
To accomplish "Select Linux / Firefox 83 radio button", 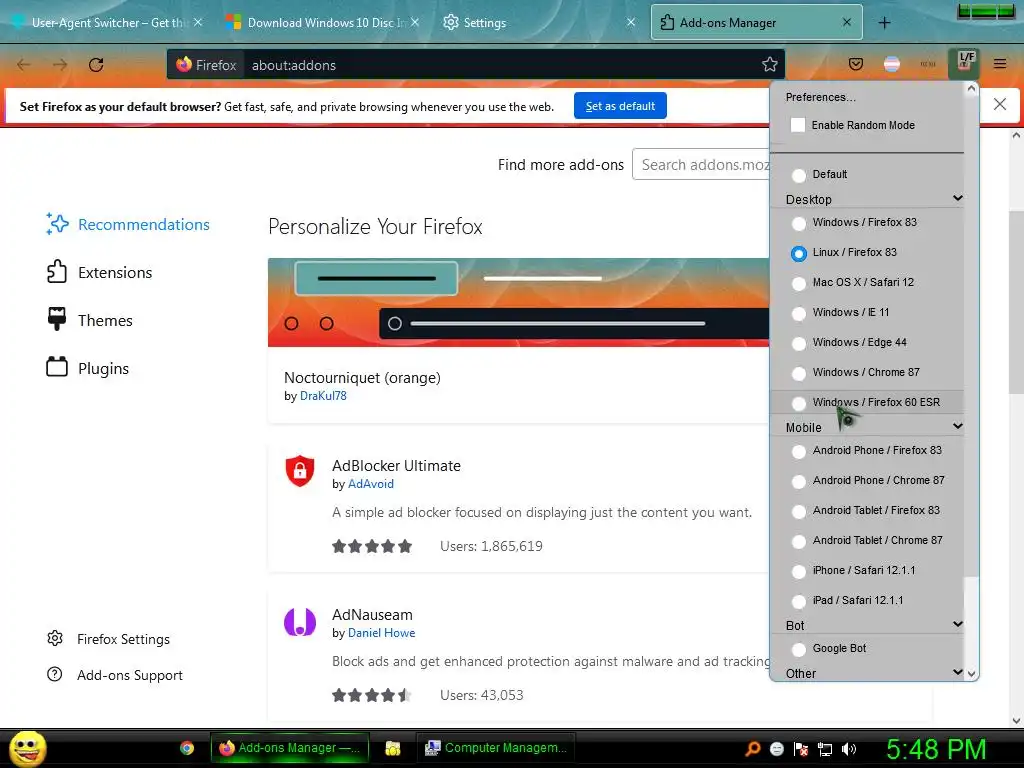I will (x=798, y=253).
